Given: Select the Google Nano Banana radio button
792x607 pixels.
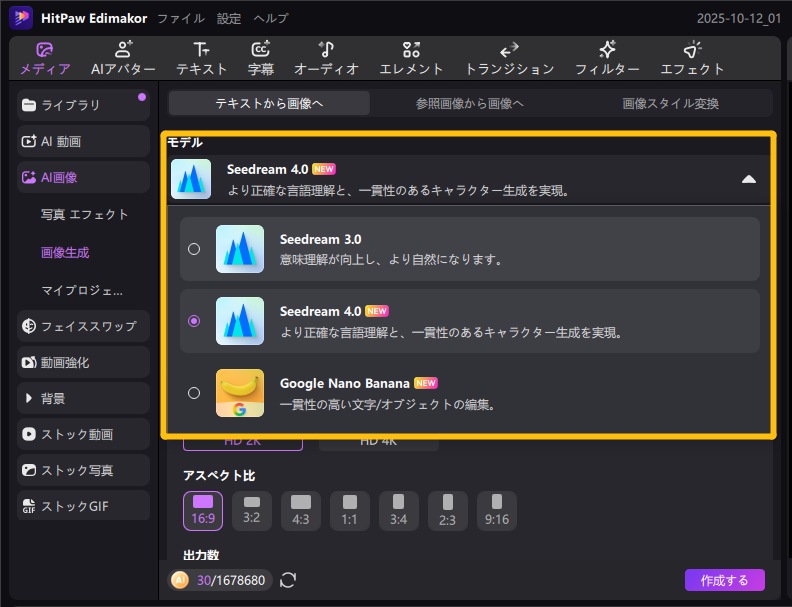Looking at the screenshot, I should 194,393.
